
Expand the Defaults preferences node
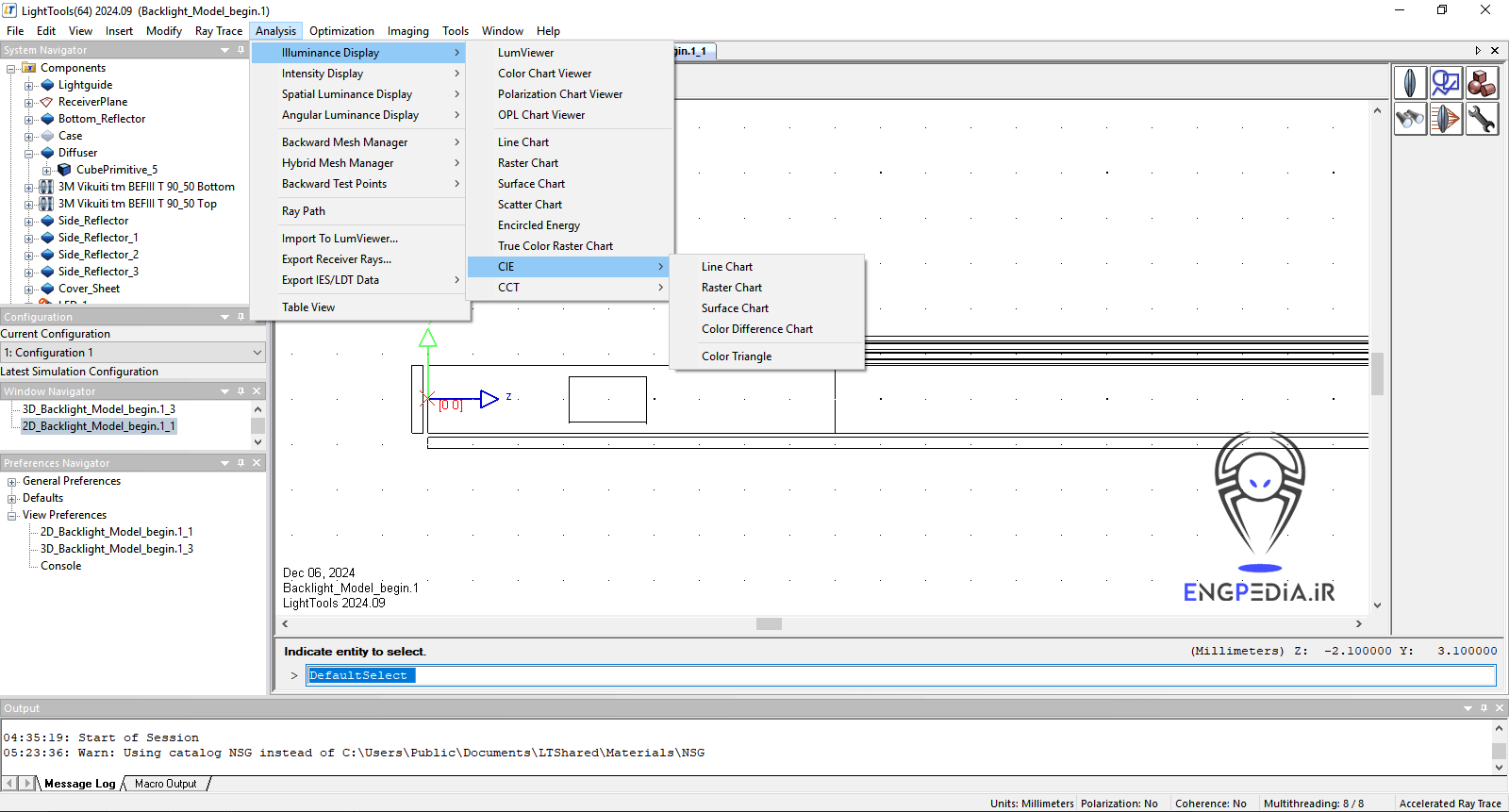12,498
